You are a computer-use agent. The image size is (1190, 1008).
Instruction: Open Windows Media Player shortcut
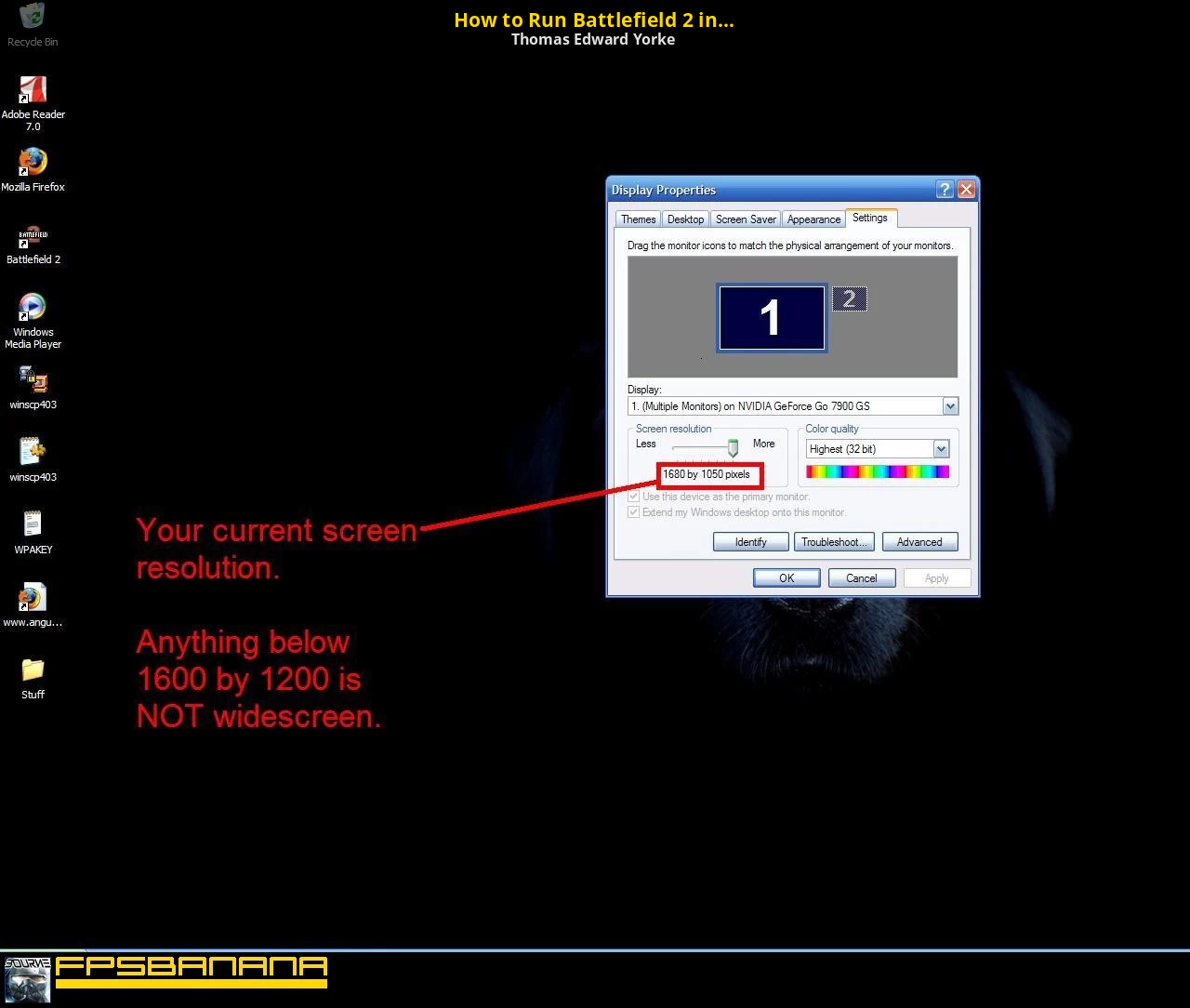click(33, 308)
